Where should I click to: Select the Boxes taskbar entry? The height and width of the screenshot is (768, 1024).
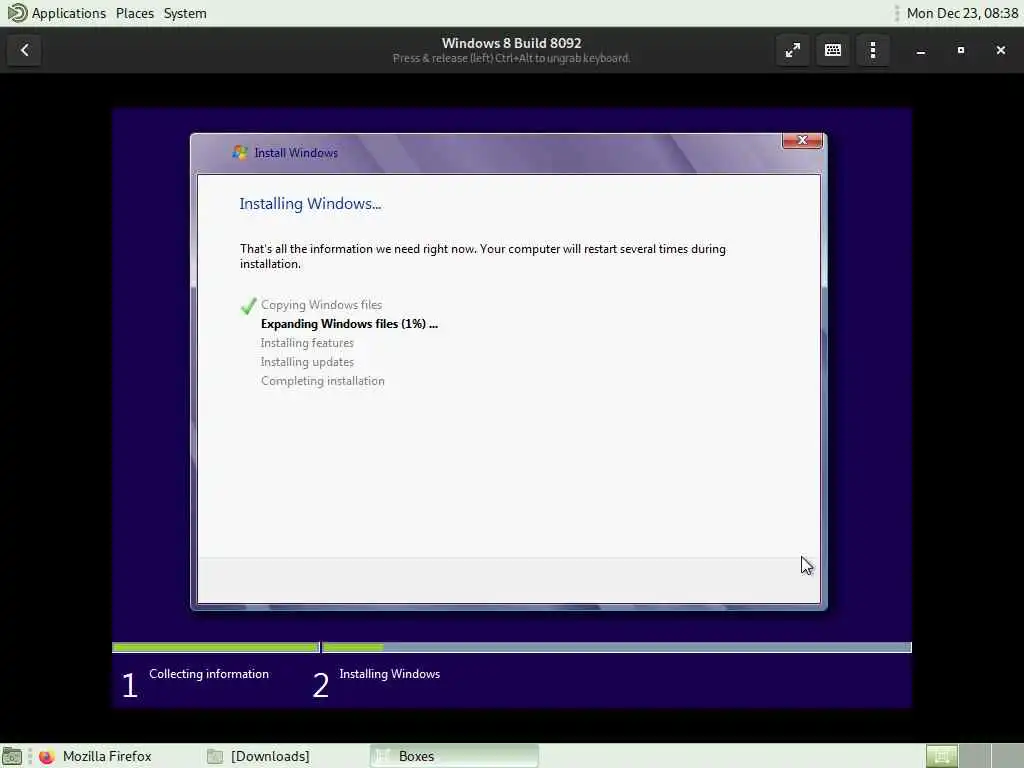coord(454,756)
